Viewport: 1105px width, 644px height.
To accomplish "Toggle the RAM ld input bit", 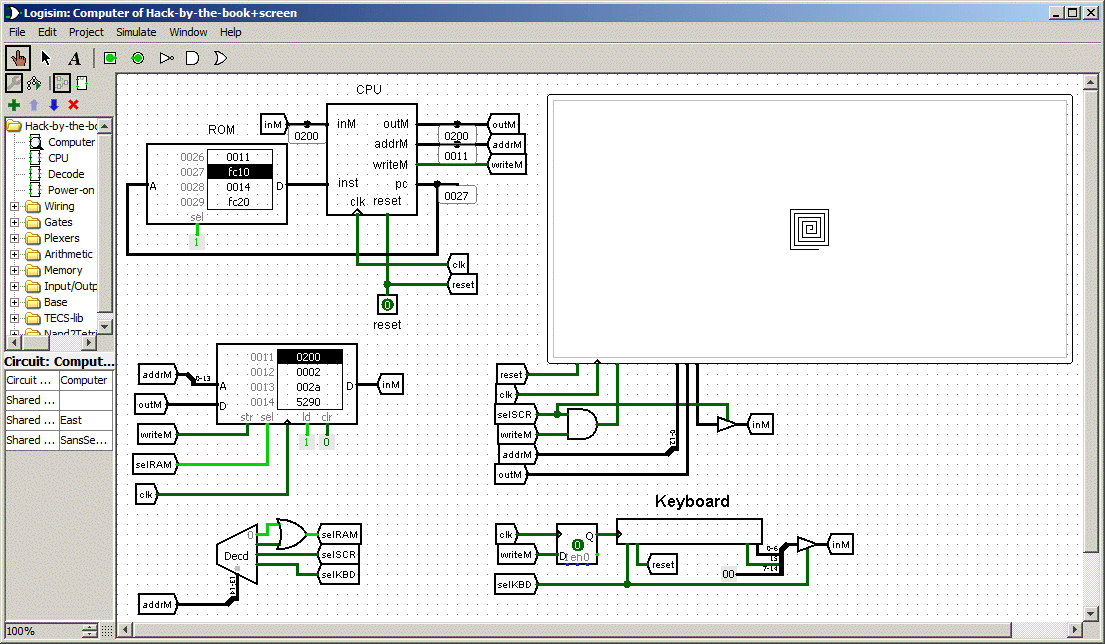I will 307,441.
